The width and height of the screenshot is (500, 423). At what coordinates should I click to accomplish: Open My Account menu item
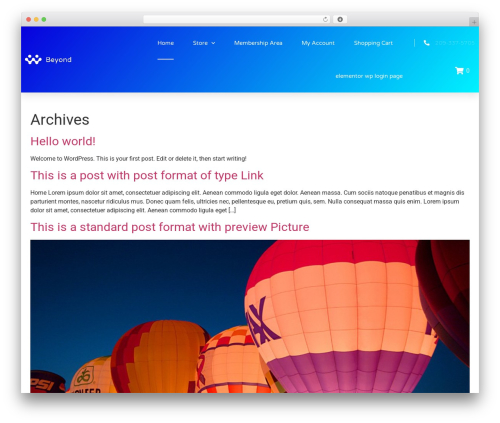pyautogui.click(x=318, y=43)
